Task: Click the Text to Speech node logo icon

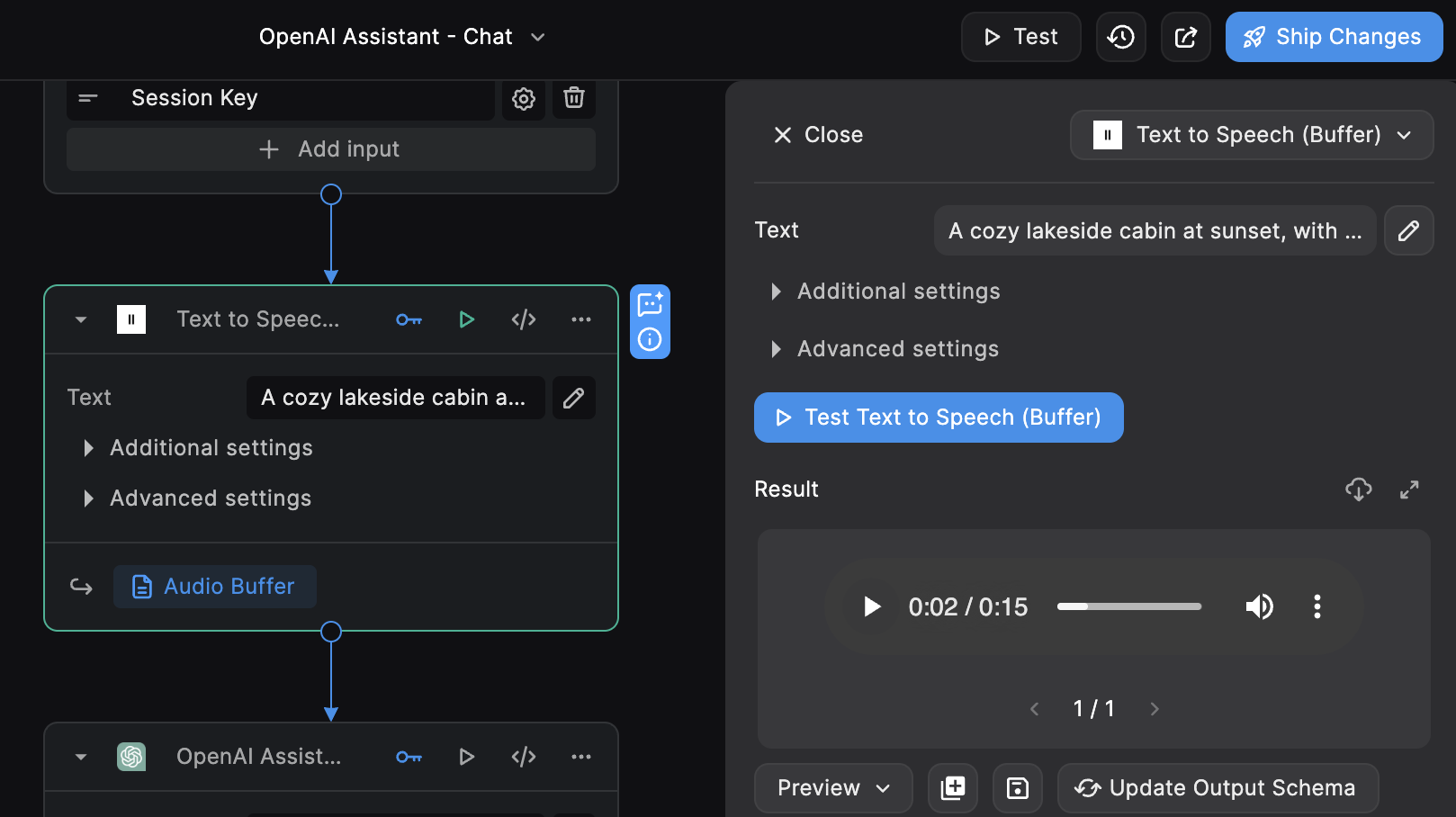Action: pos(131,319)
